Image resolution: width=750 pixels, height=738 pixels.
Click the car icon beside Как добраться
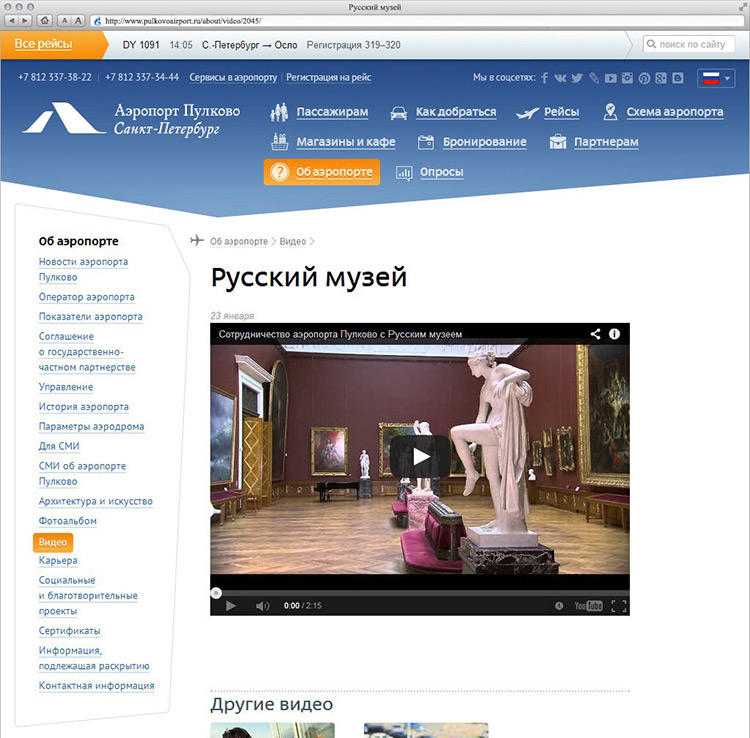tap(398, 113)
